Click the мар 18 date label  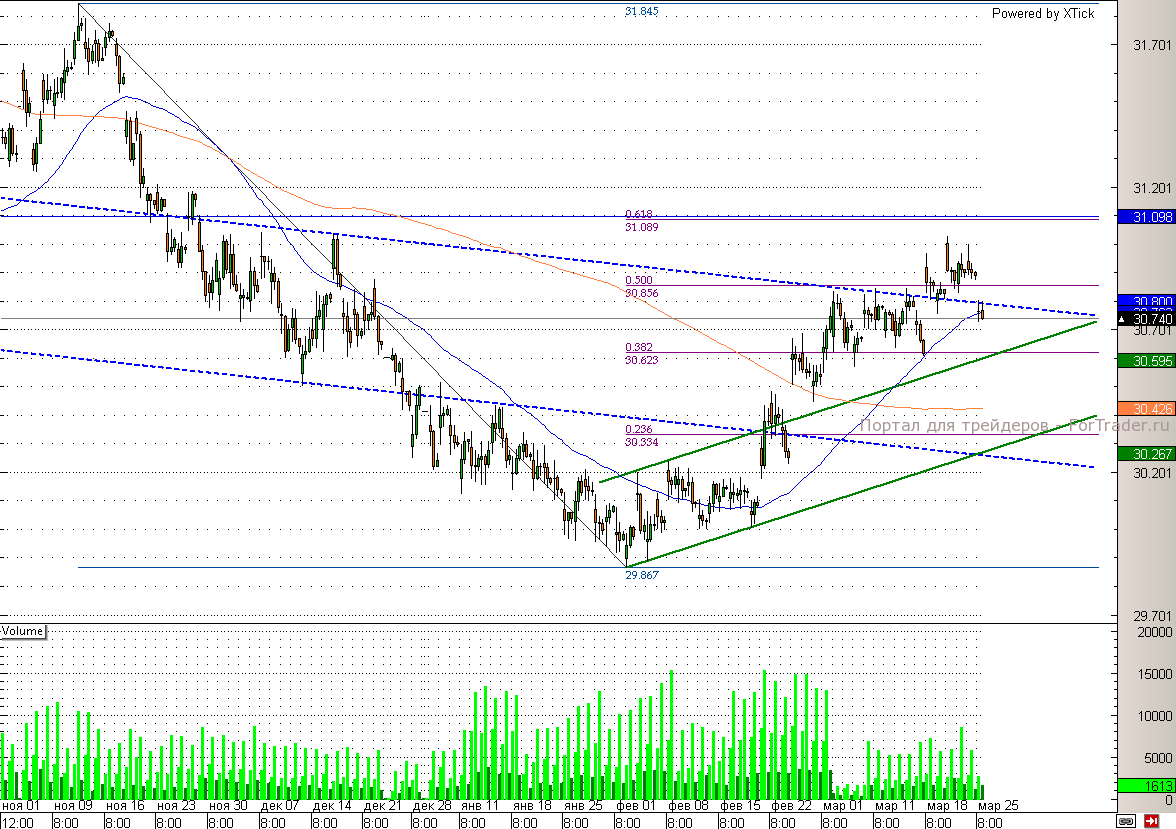point(947,806)
